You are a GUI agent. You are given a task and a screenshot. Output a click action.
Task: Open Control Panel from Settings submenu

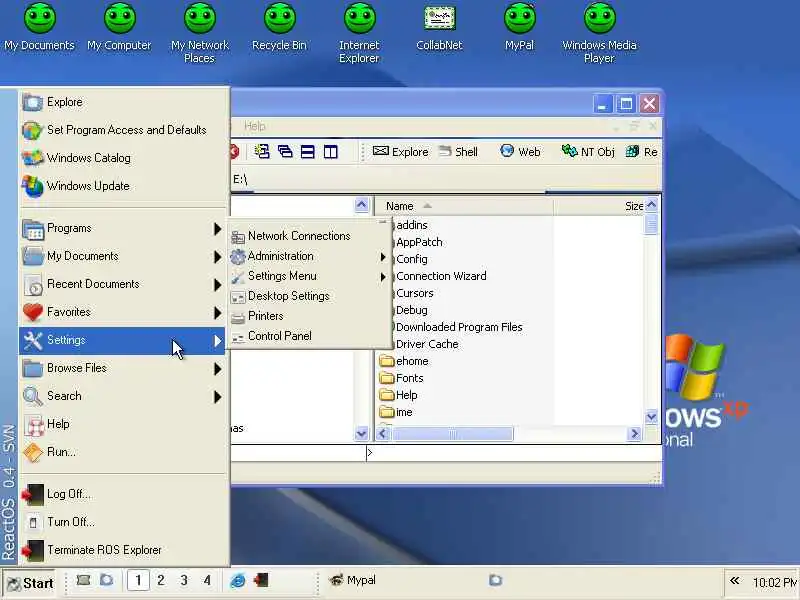point(309,336)
